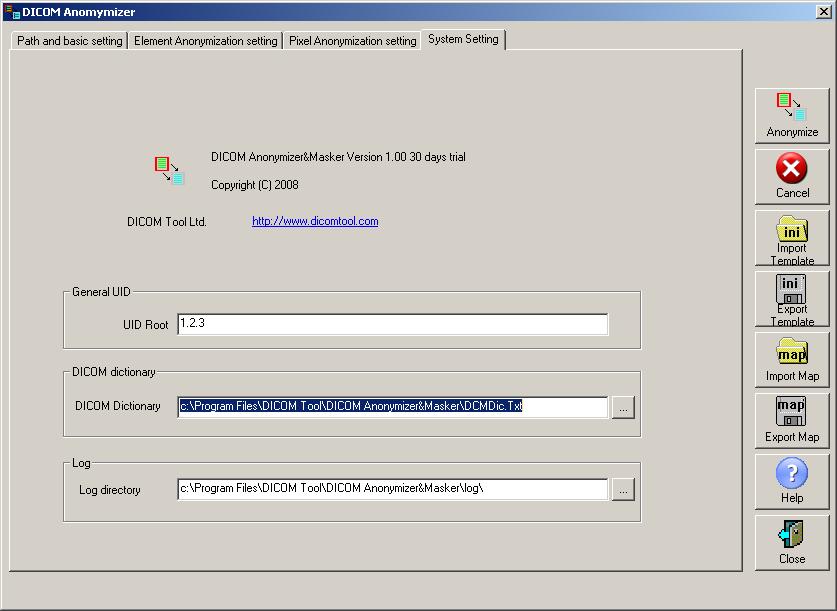Click the version text 'Version 1.00 30 days trial'
837x611 pixels.
click(406, 157)
